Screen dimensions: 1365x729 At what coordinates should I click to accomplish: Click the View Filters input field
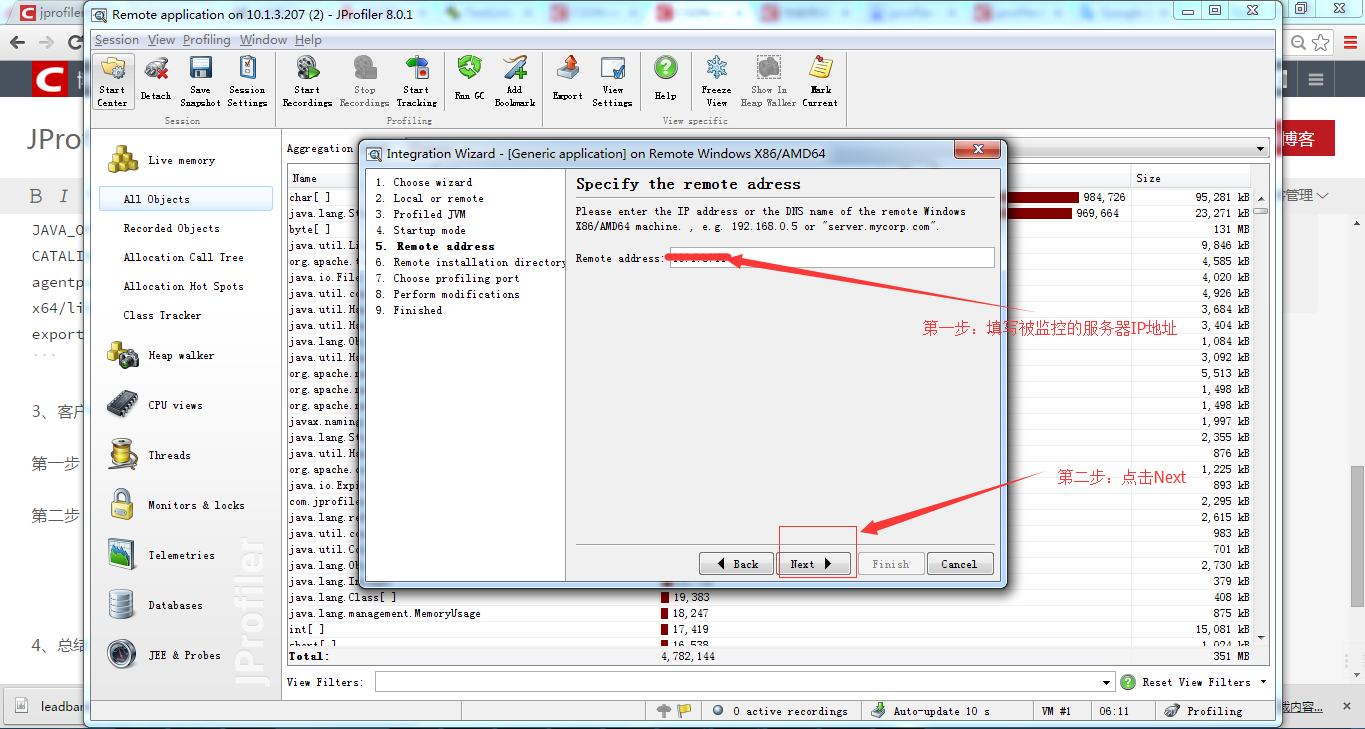(737, 682)
